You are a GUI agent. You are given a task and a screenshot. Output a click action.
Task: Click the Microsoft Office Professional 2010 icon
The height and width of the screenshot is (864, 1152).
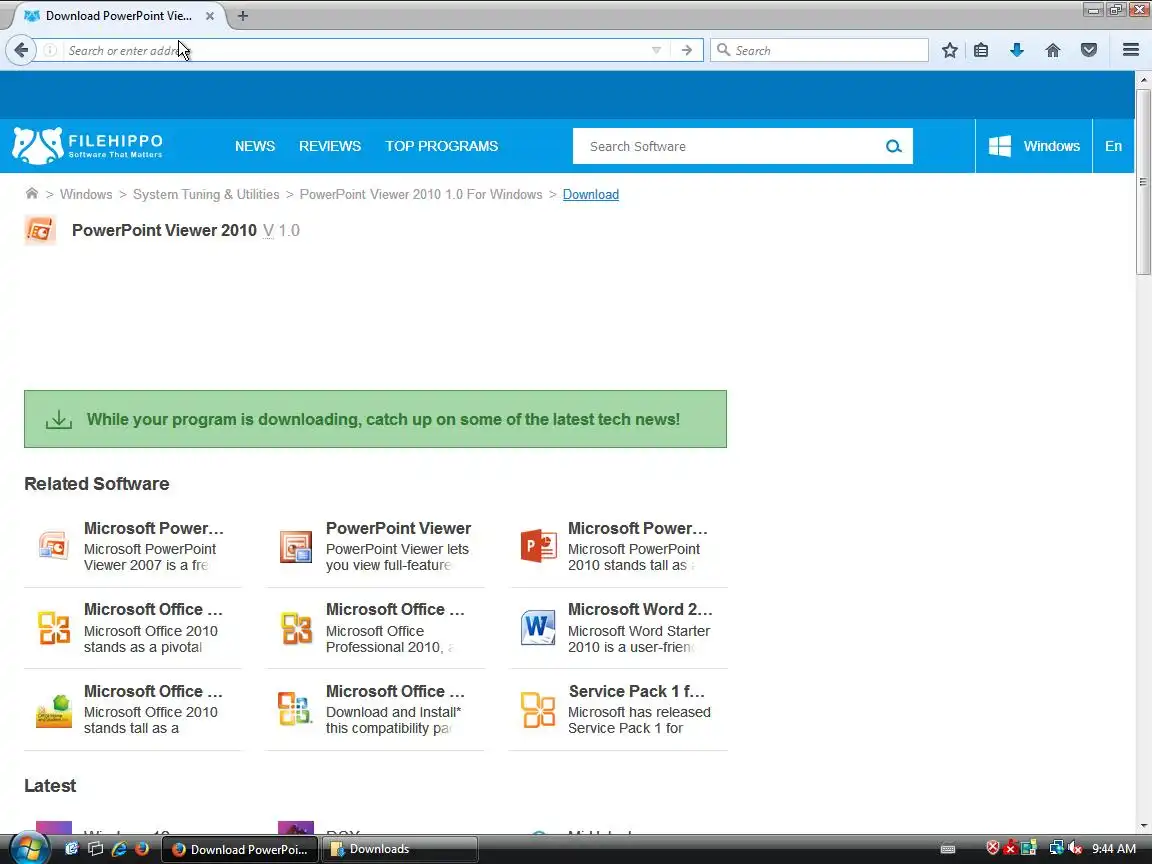[x=295, y=628]
